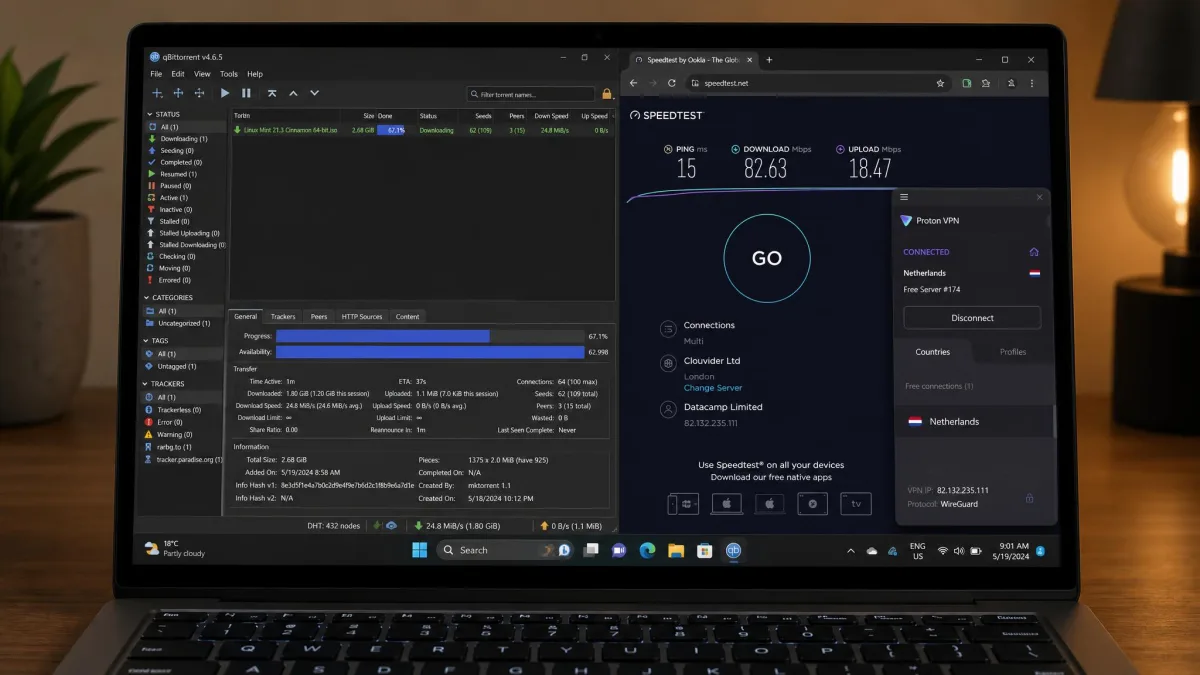Open a new Chrome tab
Screen dimensions: 1200x675
769,60
